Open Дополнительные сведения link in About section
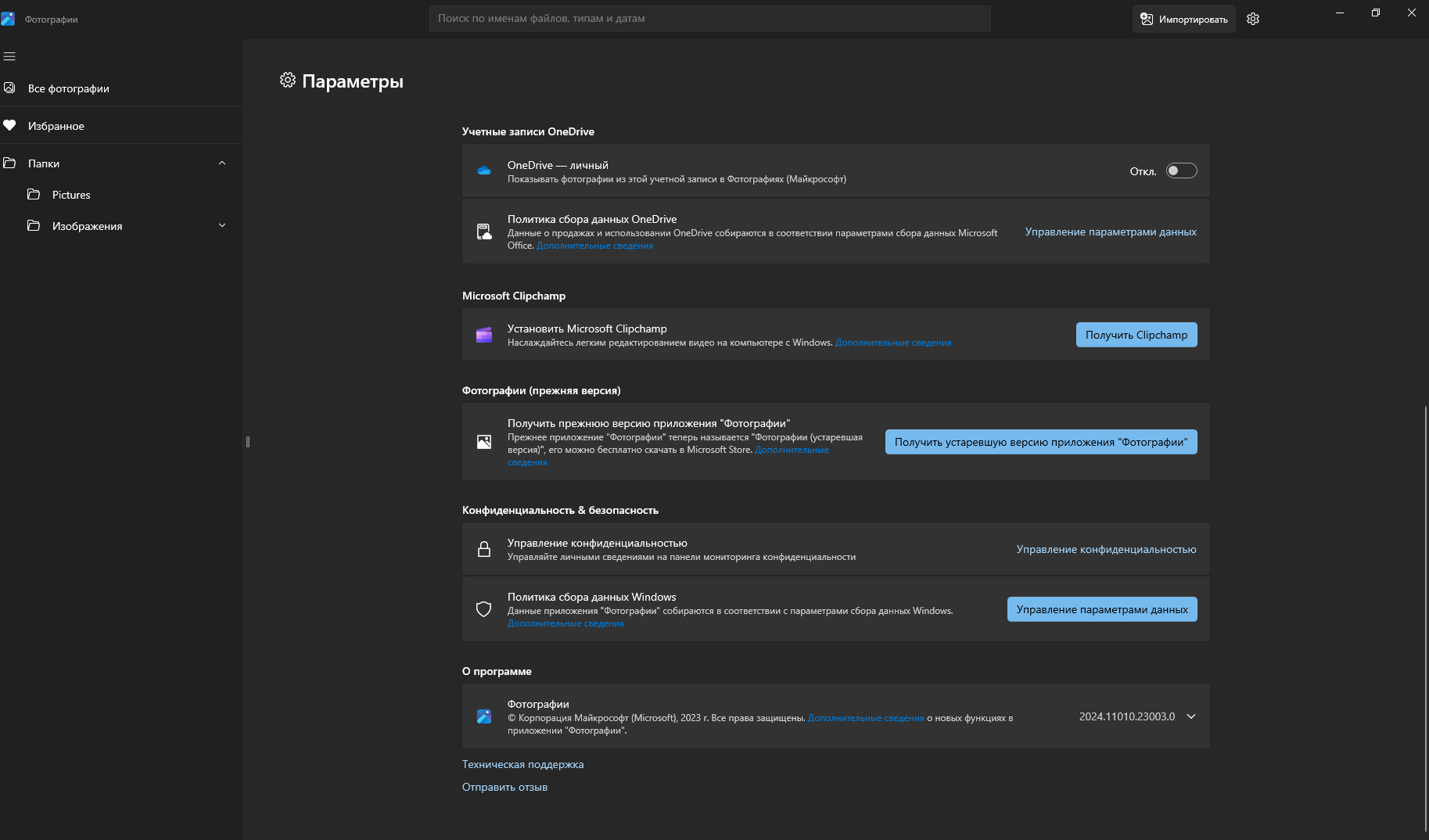This screenshot has width=1429, height=840. pyautogui.click(x=866, y=718)
